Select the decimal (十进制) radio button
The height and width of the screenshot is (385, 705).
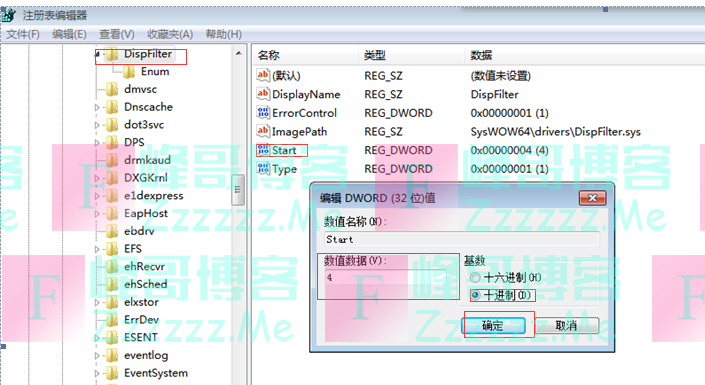click(x=475, y=295)
